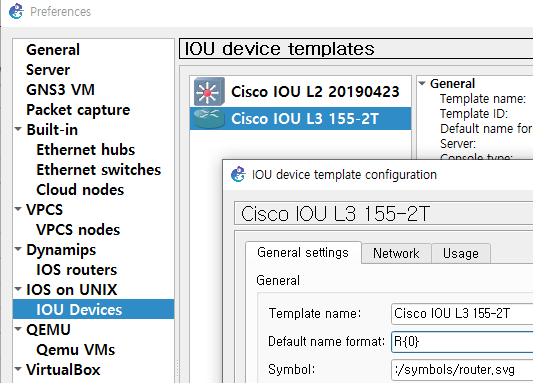Screen dimensions: 533x383
Task: Open the Usage tab
Action: 461,253
